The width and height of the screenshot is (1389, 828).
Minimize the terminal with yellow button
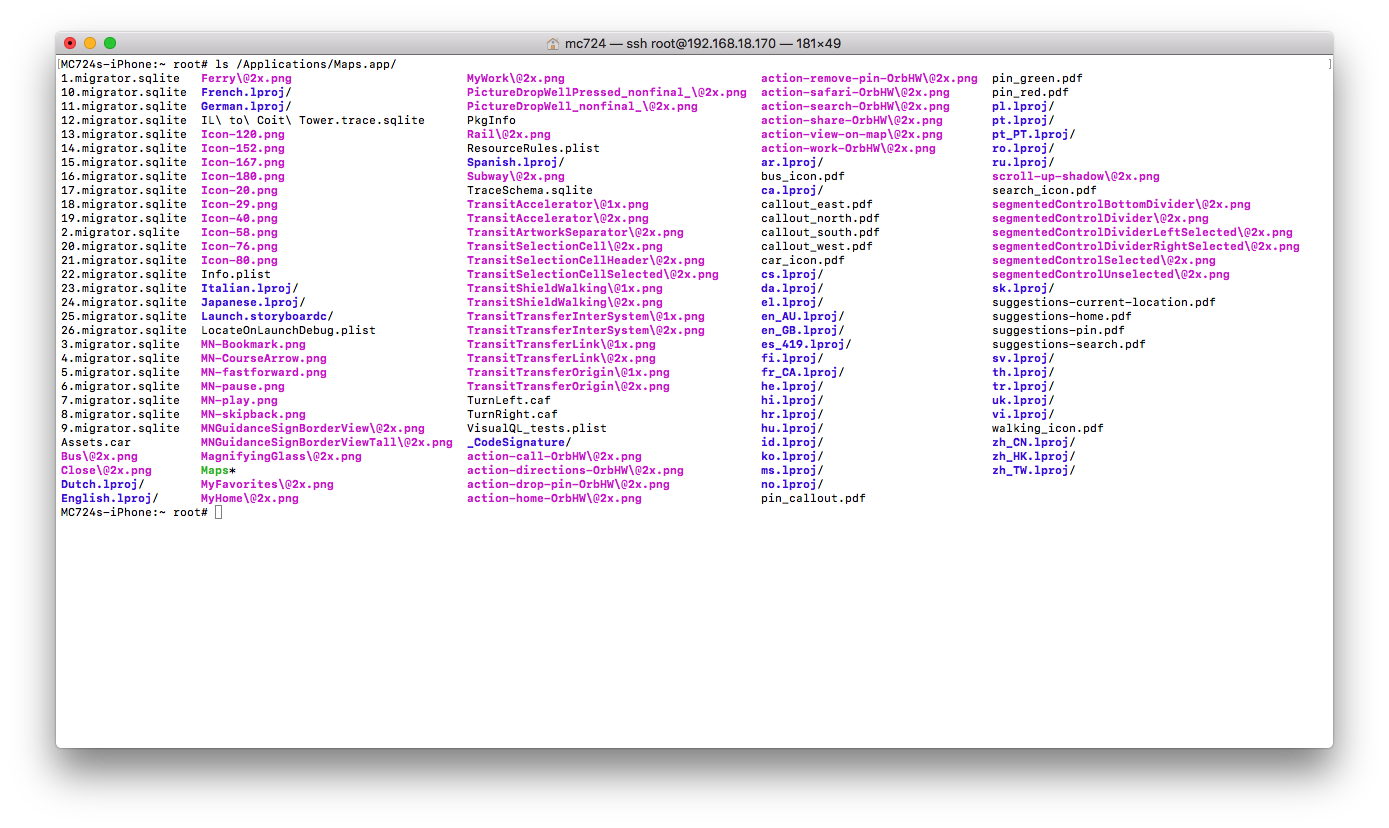coord(90,43)
